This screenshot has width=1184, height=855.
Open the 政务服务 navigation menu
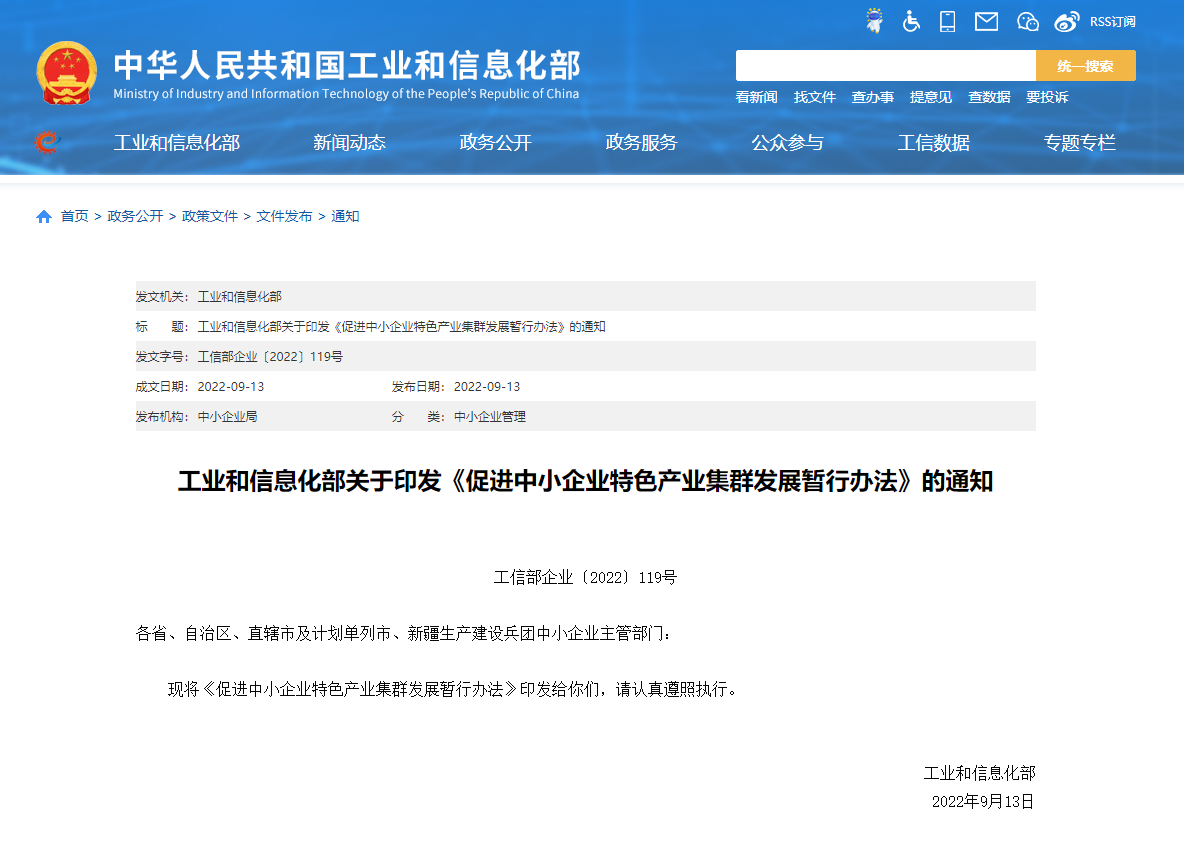641,143
